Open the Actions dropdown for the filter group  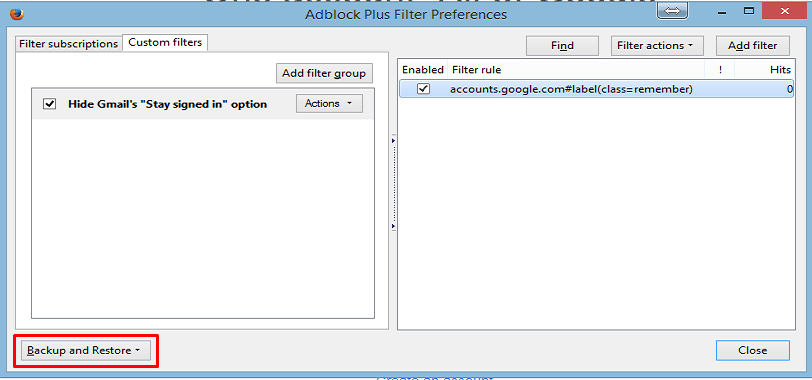click(329, 104)
